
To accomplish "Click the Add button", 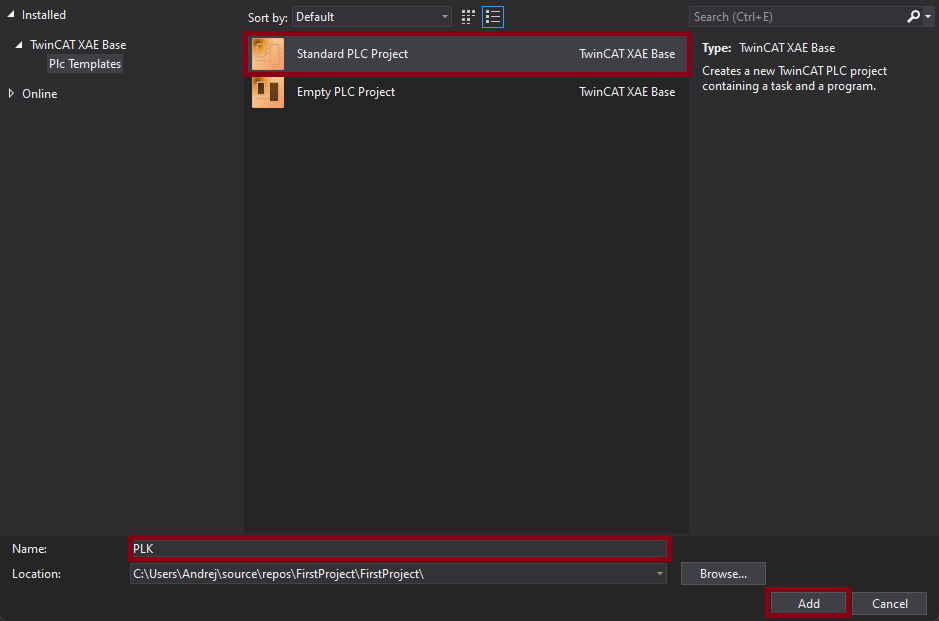I will click(x=808, y=604).
